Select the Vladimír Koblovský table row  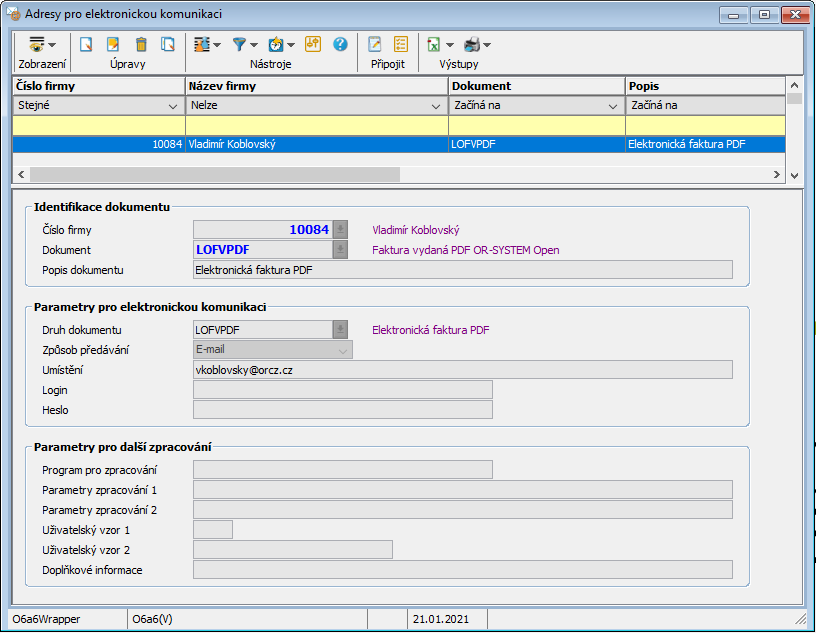(398, 144)
